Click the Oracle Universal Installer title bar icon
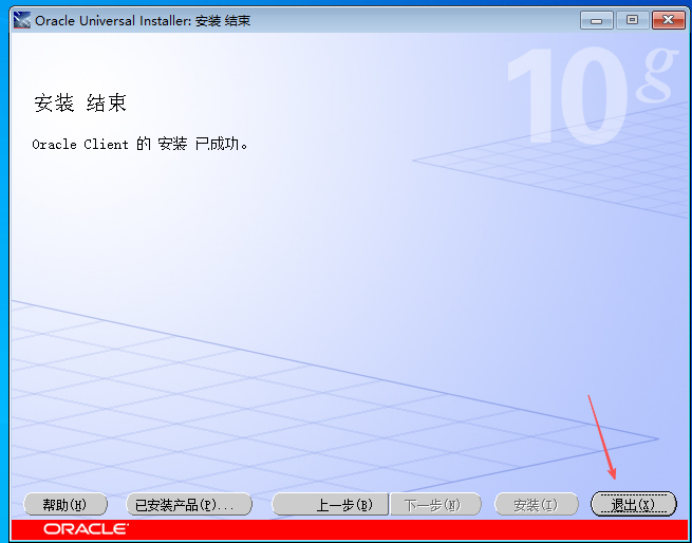692x543 pixels. (22, 20)
